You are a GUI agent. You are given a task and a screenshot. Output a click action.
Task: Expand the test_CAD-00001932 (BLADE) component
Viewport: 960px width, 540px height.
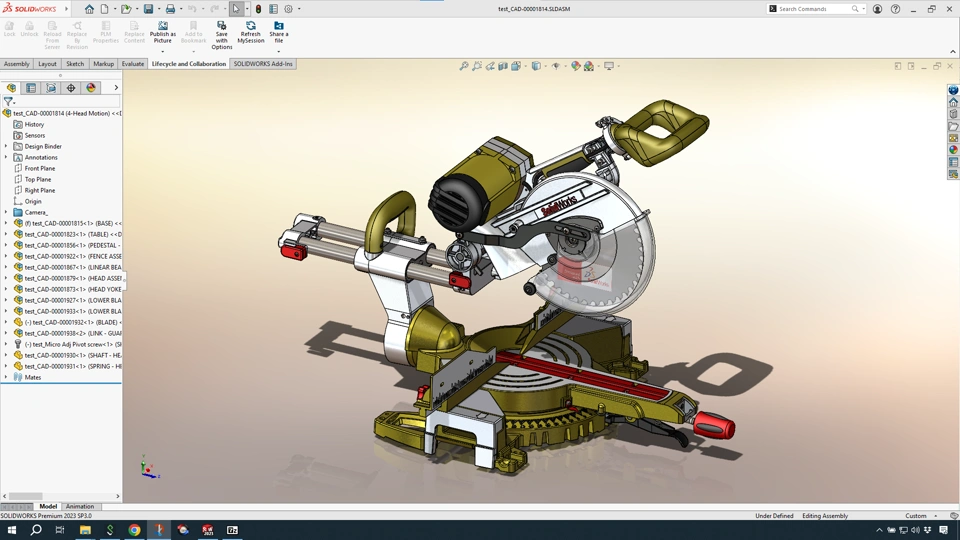click(x=6, y=322)
